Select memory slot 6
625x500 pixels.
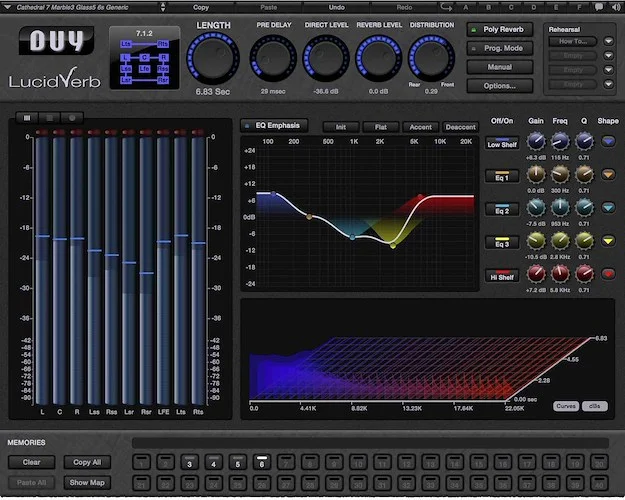click(262, 463)
